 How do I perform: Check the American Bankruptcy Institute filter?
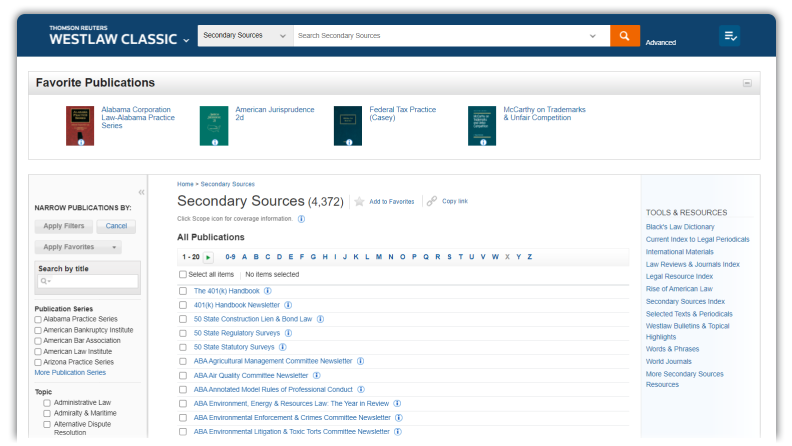(38, 330)
